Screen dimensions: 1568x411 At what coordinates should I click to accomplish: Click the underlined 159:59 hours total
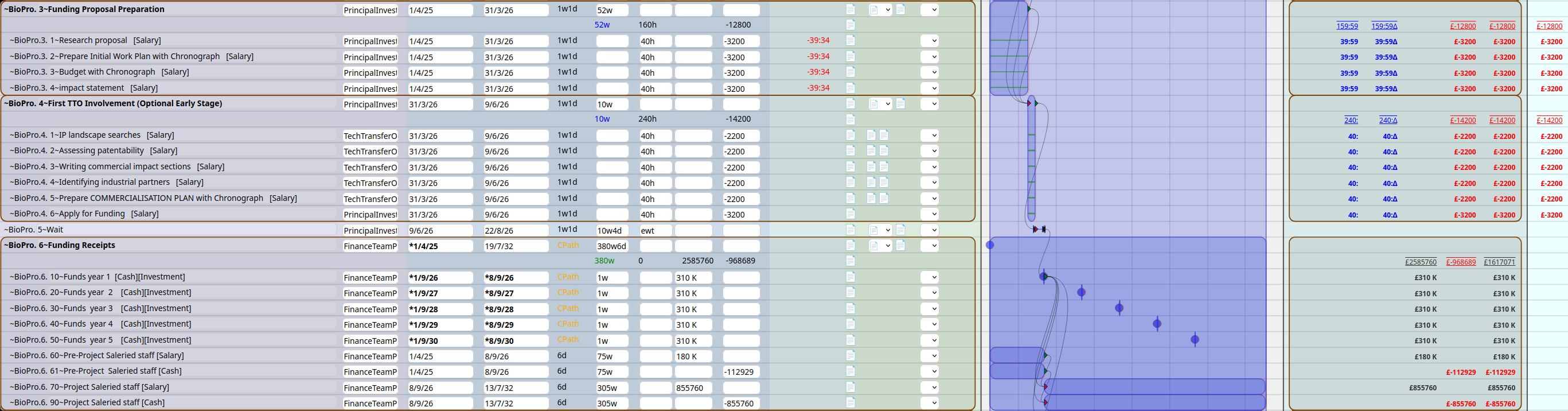pos(1347,26)
